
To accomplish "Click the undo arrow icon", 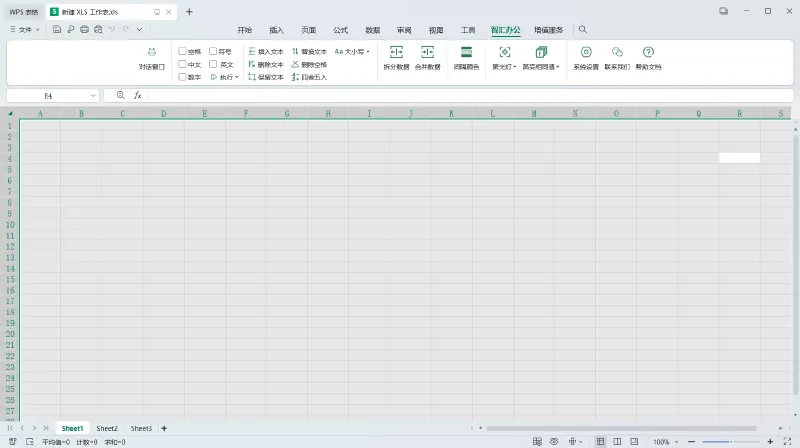I will (112, 30).
